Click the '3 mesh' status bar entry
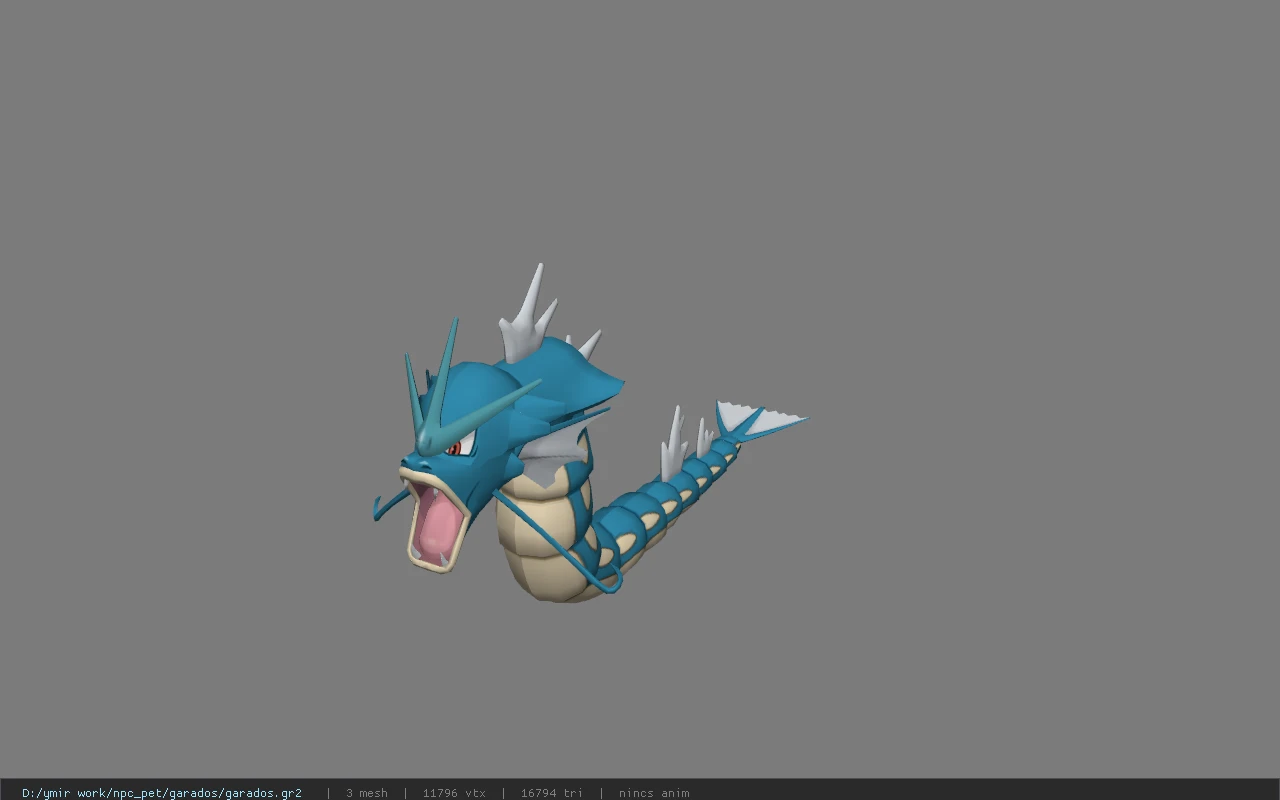1280x800 pixels. point(367,793)
